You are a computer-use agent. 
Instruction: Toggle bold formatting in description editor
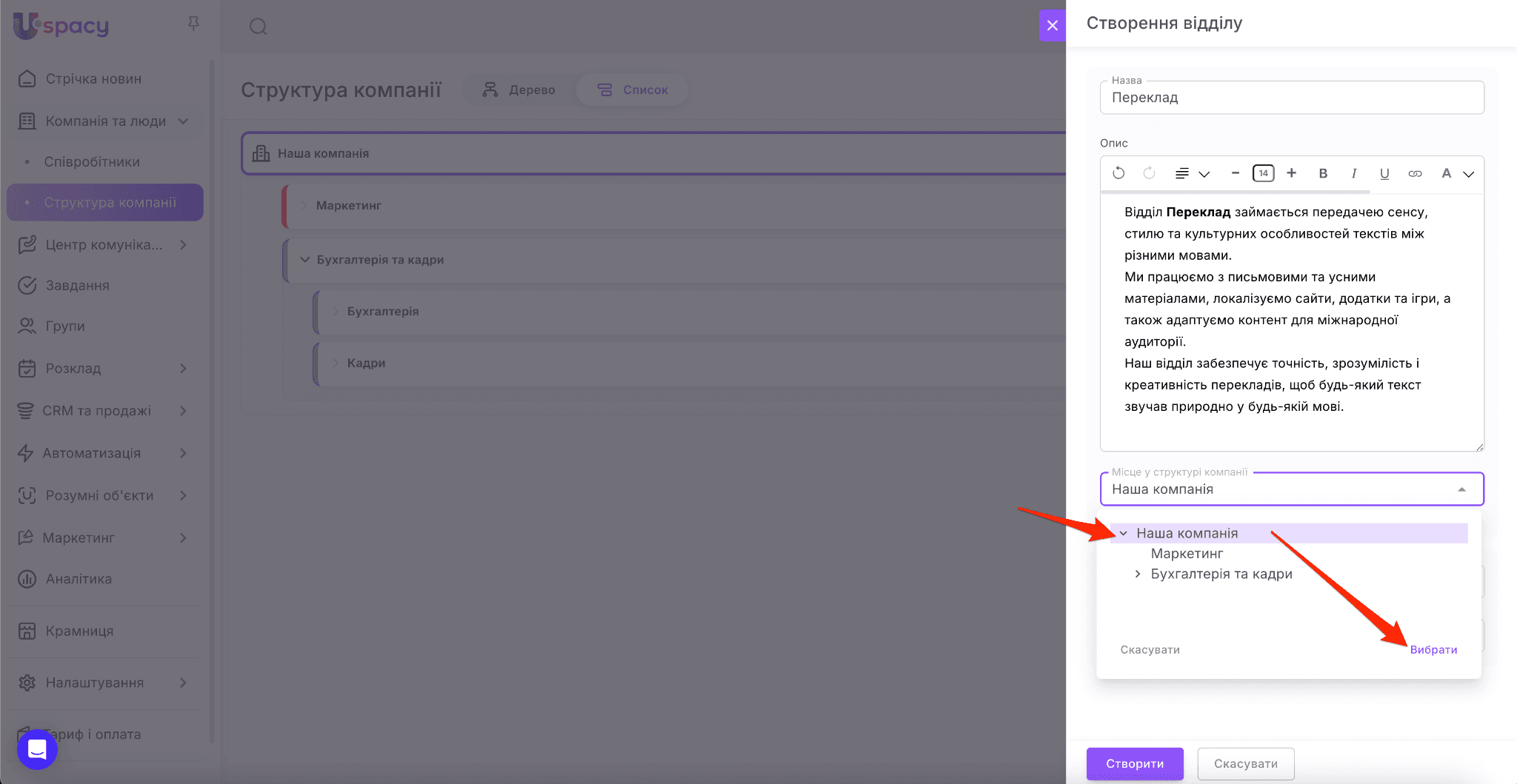(1323, 173)
